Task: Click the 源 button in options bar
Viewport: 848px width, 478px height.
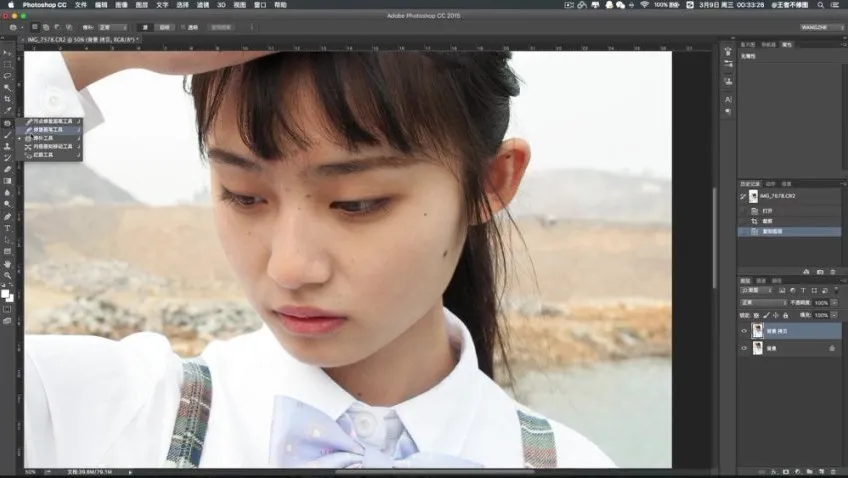Action: point(144,28)
